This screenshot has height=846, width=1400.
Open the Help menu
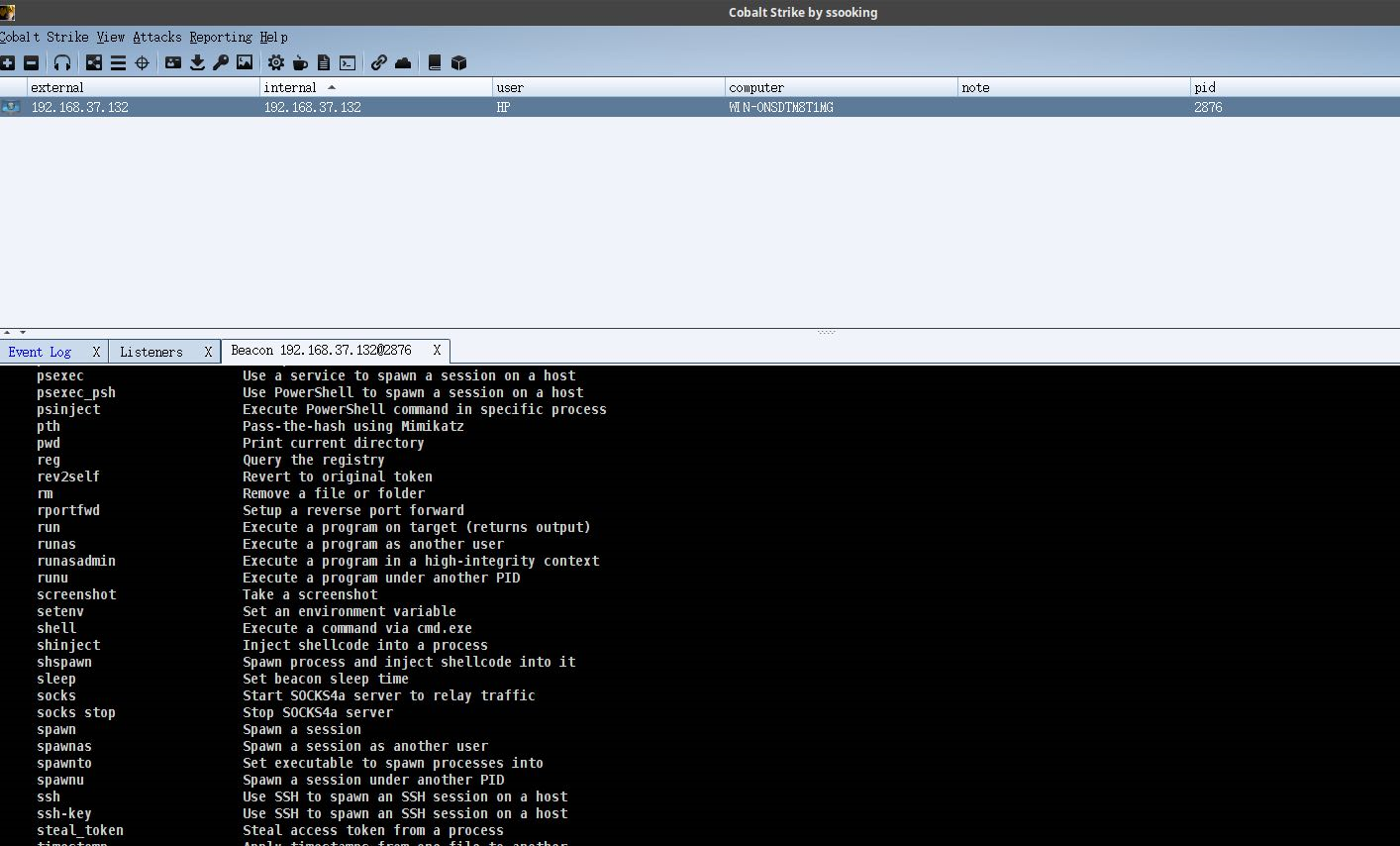[273, 37]
